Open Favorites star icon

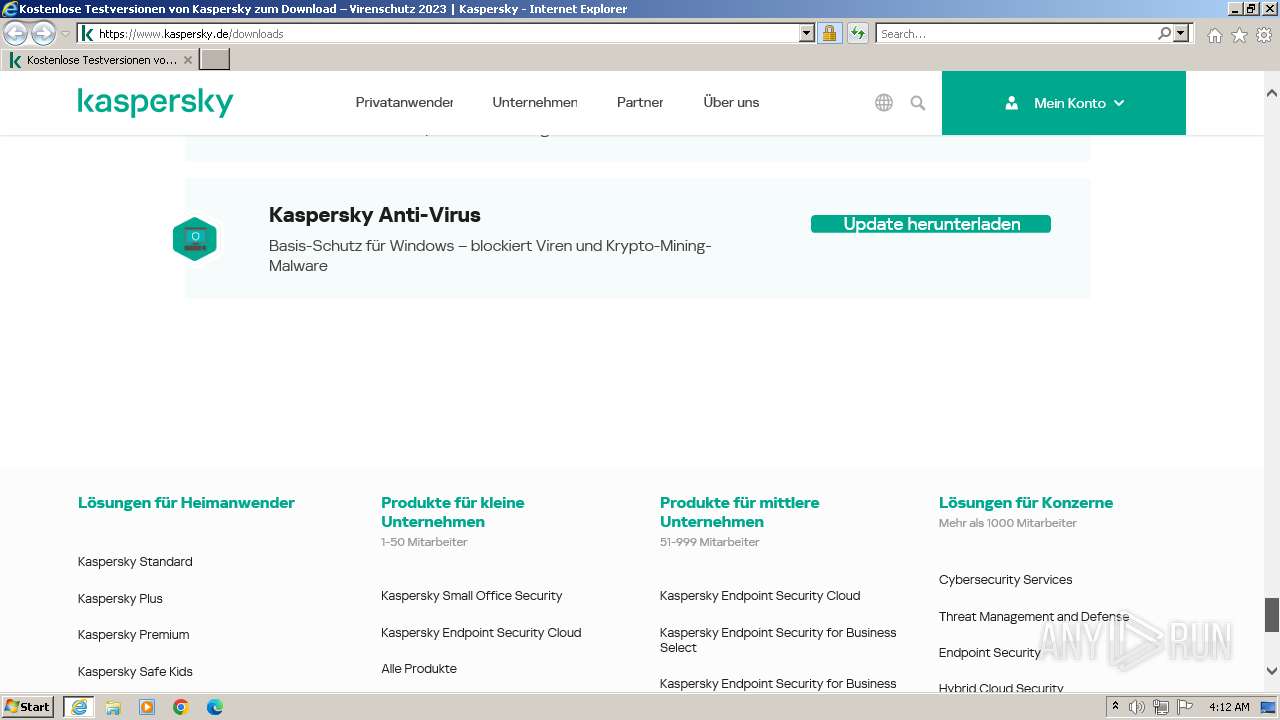[x=1239, y=35]
